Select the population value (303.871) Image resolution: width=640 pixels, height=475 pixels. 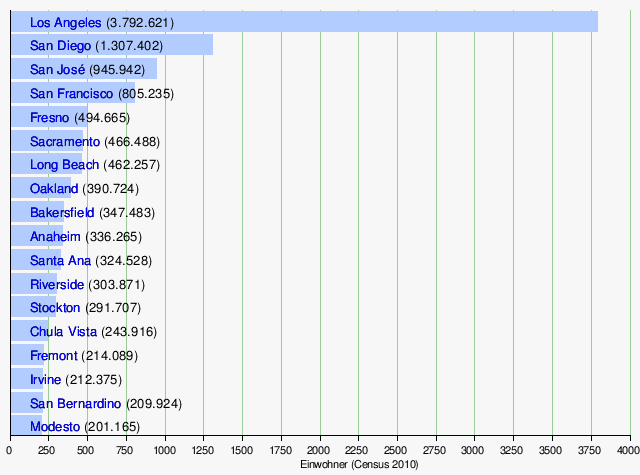point(117,284)
